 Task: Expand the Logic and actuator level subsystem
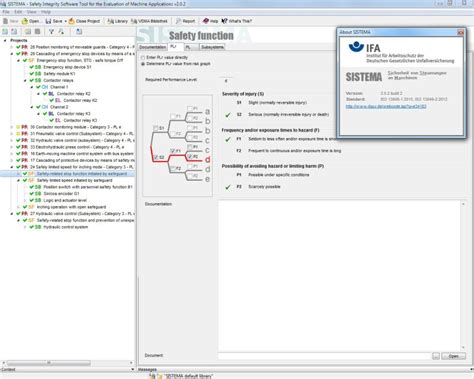(x=25, y=200)
